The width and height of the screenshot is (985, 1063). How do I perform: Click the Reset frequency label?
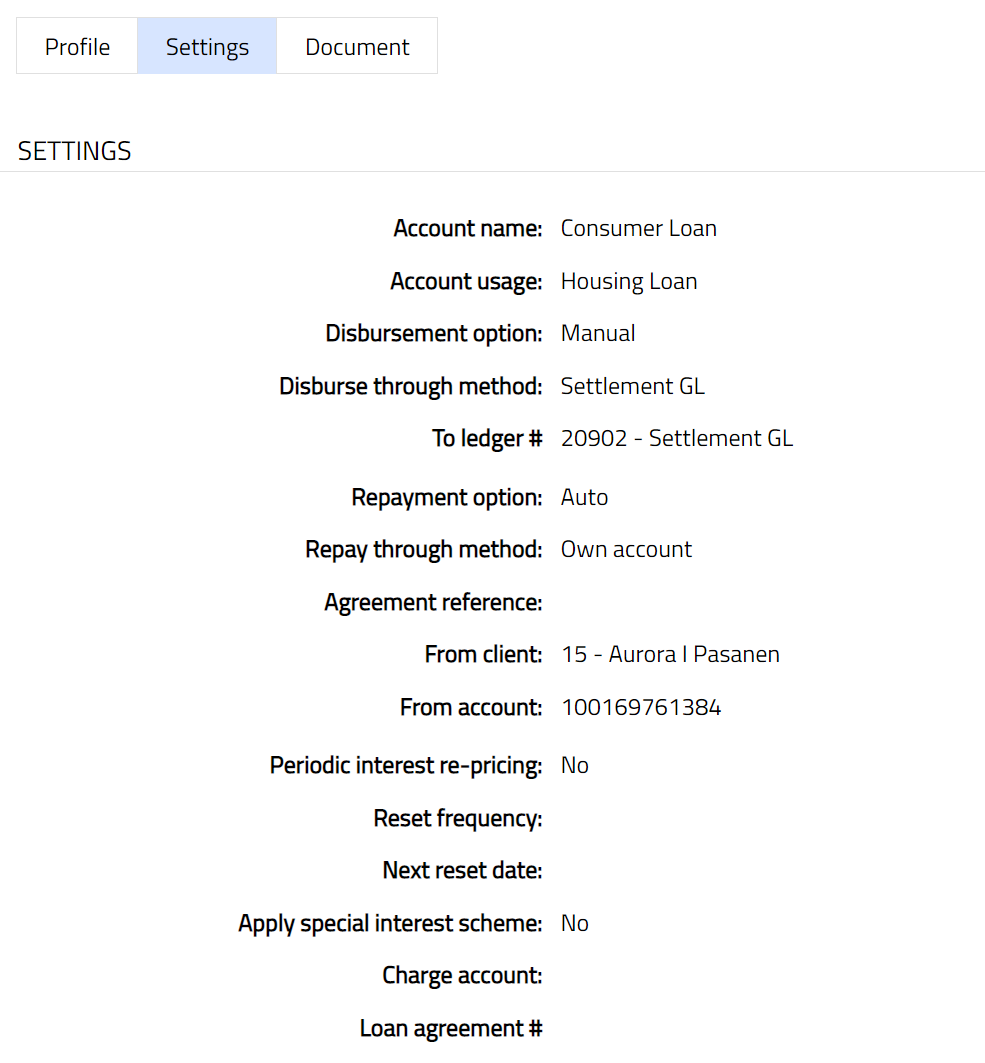pos(458,818)
